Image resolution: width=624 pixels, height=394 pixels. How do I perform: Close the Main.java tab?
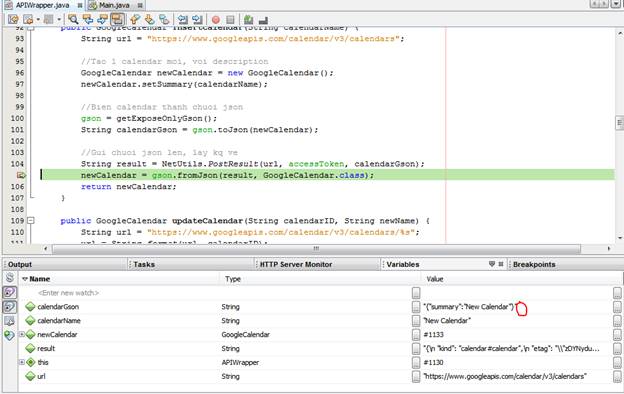coord(140,5)
